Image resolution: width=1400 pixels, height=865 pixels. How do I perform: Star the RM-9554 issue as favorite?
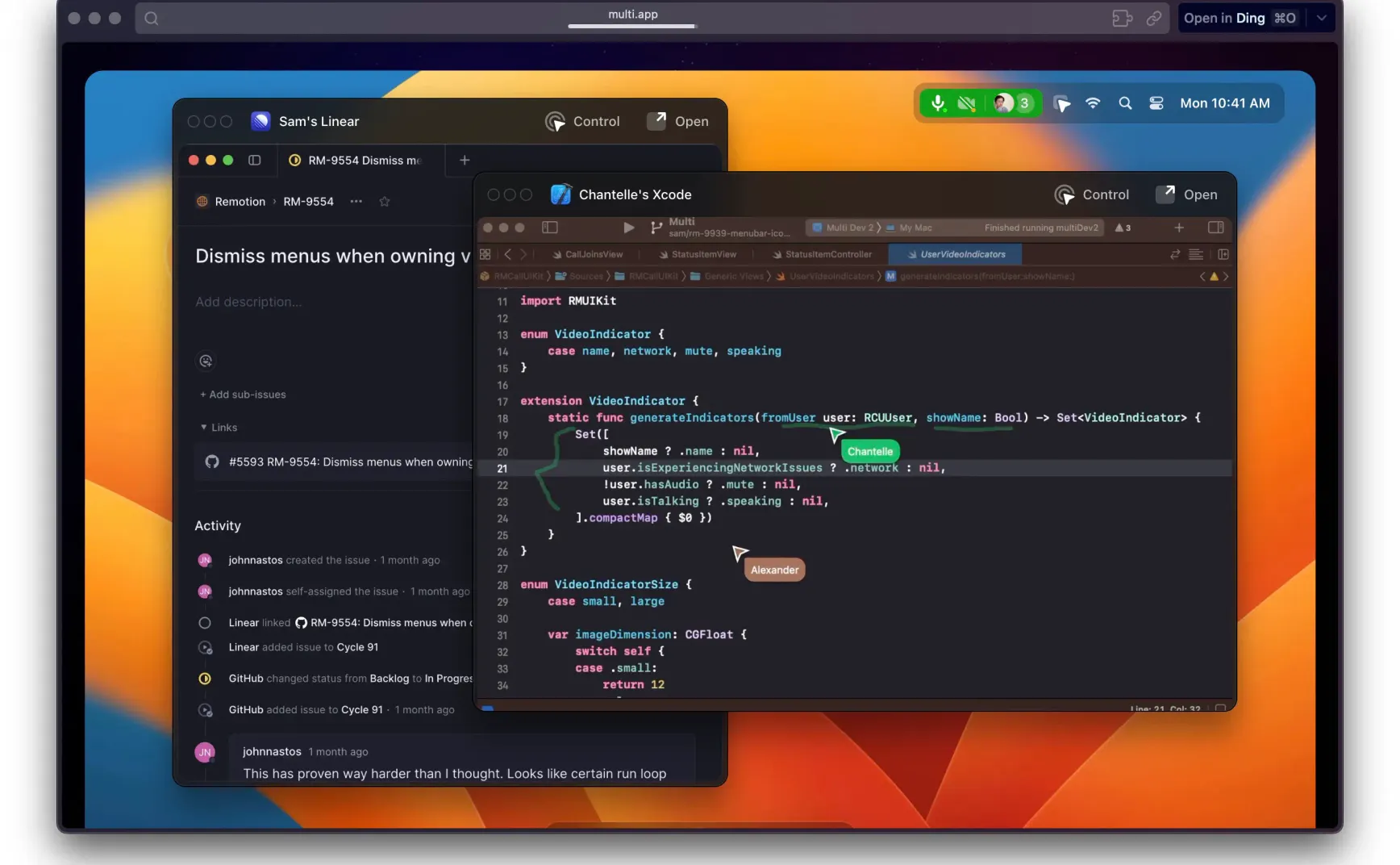pyautogui.click(x=385, y=202)
